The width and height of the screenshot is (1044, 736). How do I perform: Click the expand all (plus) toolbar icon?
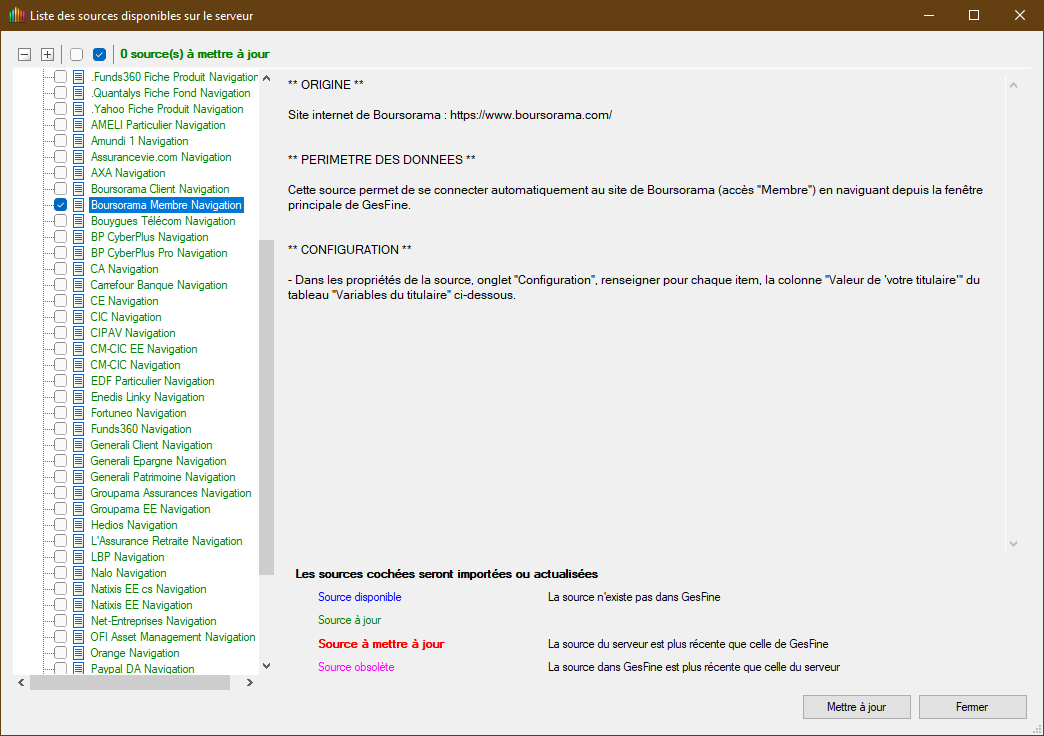[x=47, y=54]
